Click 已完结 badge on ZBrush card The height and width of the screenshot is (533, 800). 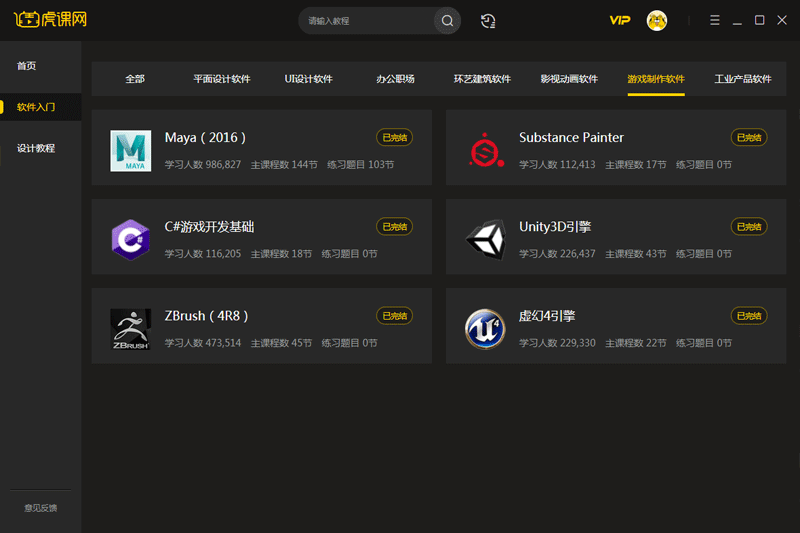(x=394, y=316)
